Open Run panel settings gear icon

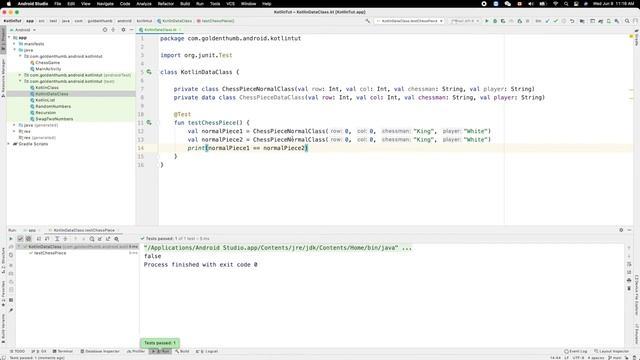click(621, 230)
